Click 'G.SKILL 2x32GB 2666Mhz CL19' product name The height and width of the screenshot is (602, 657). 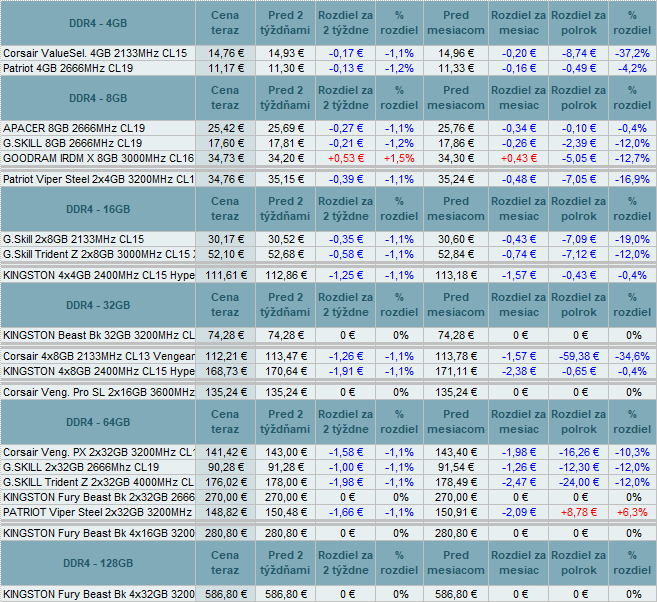(x=81, y=468)
